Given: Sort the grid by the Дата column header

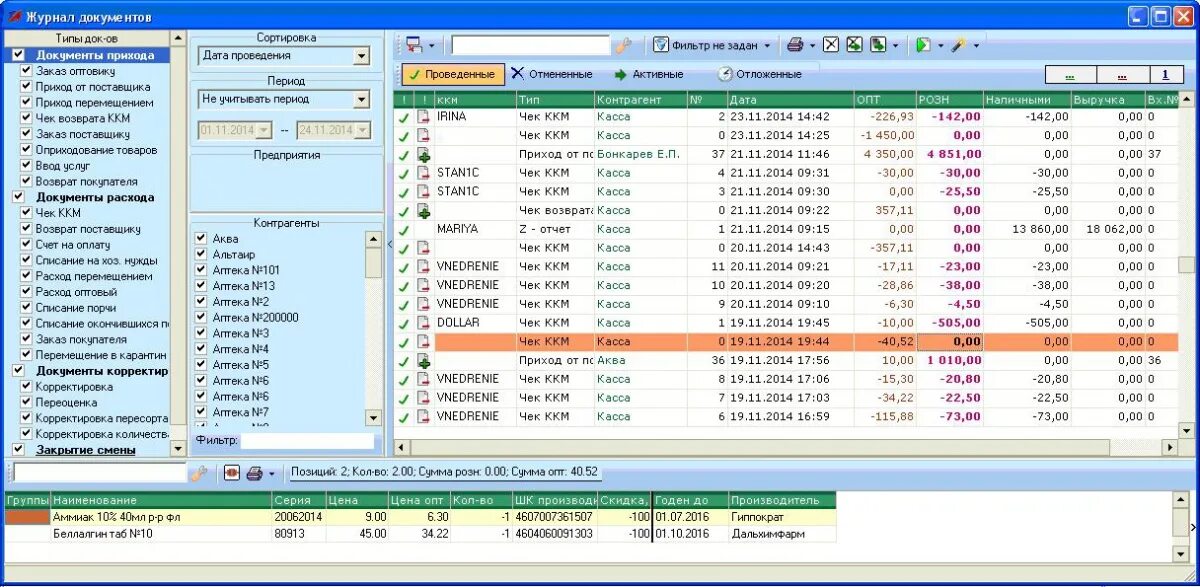Looking at the screenshot, I should point(789,100).
